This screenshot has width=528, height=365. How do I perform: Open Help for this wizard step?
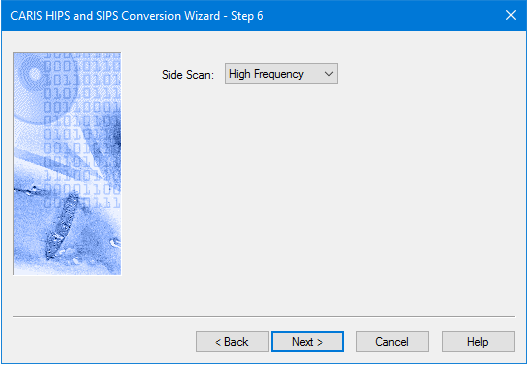click(478, 342)
